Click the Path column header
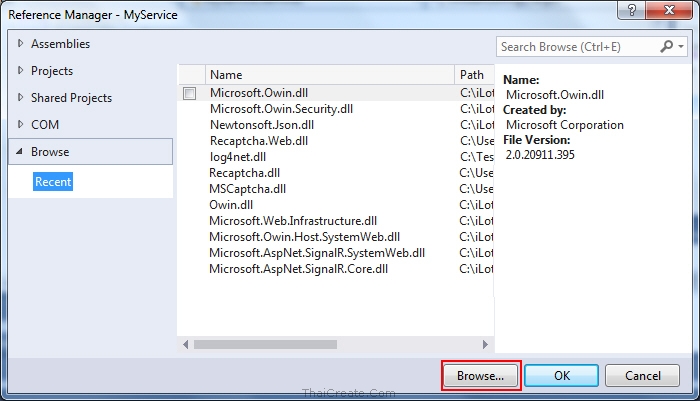Image resolution: width=700 pixels, height=401 pixels. (x=475, y=74)
